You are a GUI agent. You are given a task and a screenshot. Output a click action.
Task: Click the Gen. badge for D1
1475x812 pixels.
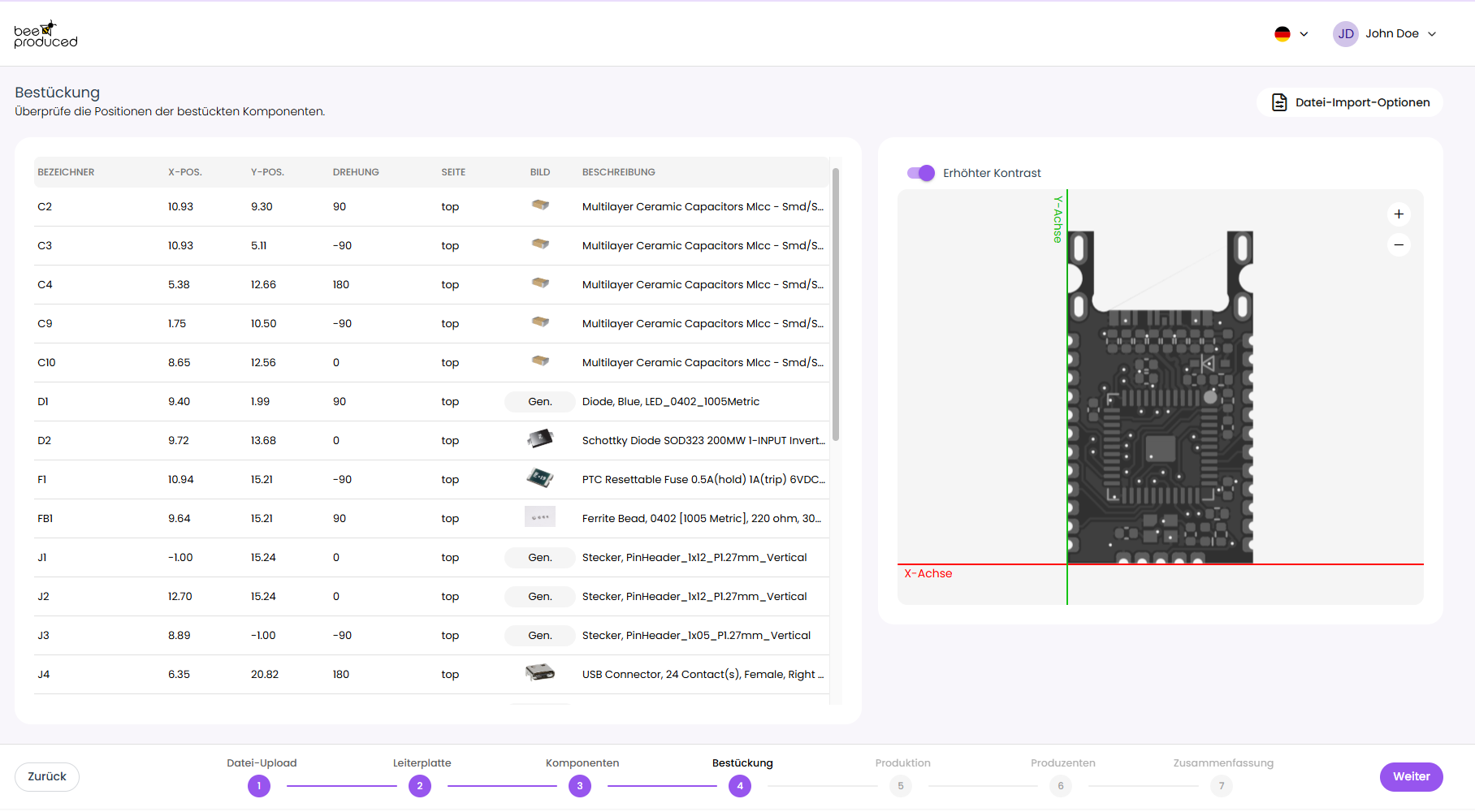(540, 401)
